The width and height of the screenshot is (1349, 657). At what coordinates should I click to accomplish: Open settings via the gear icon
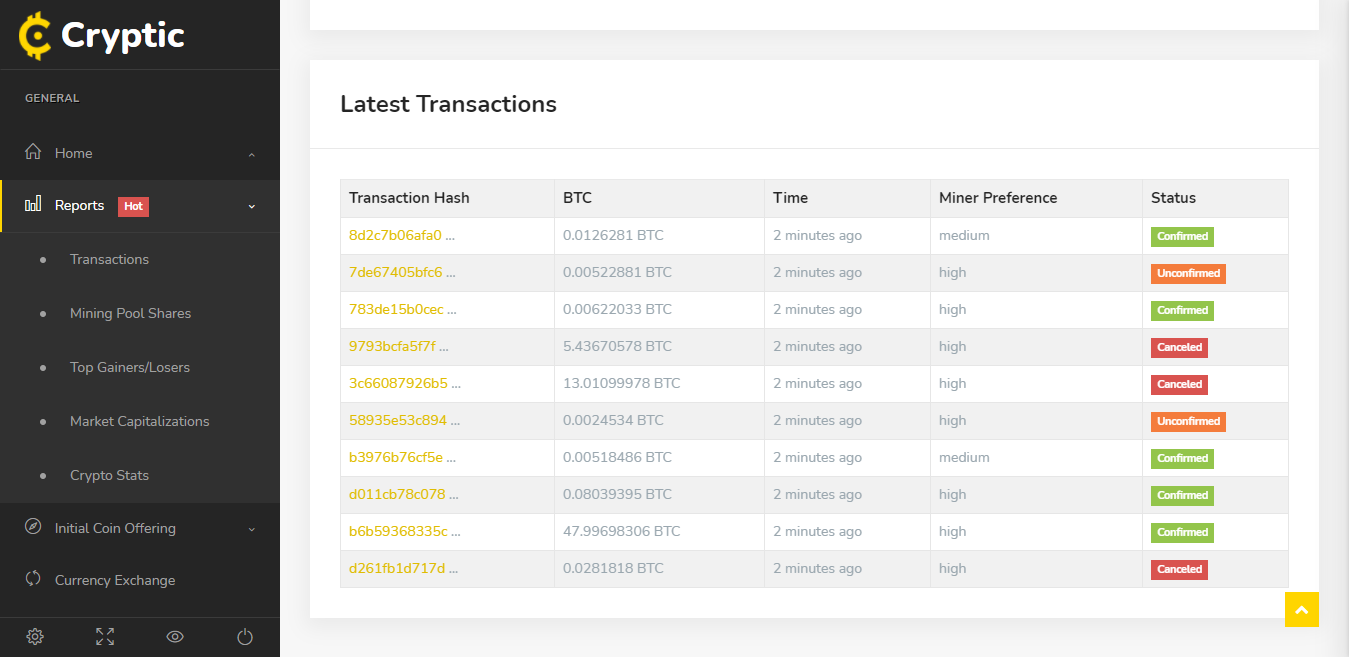(x=35, y=636)
